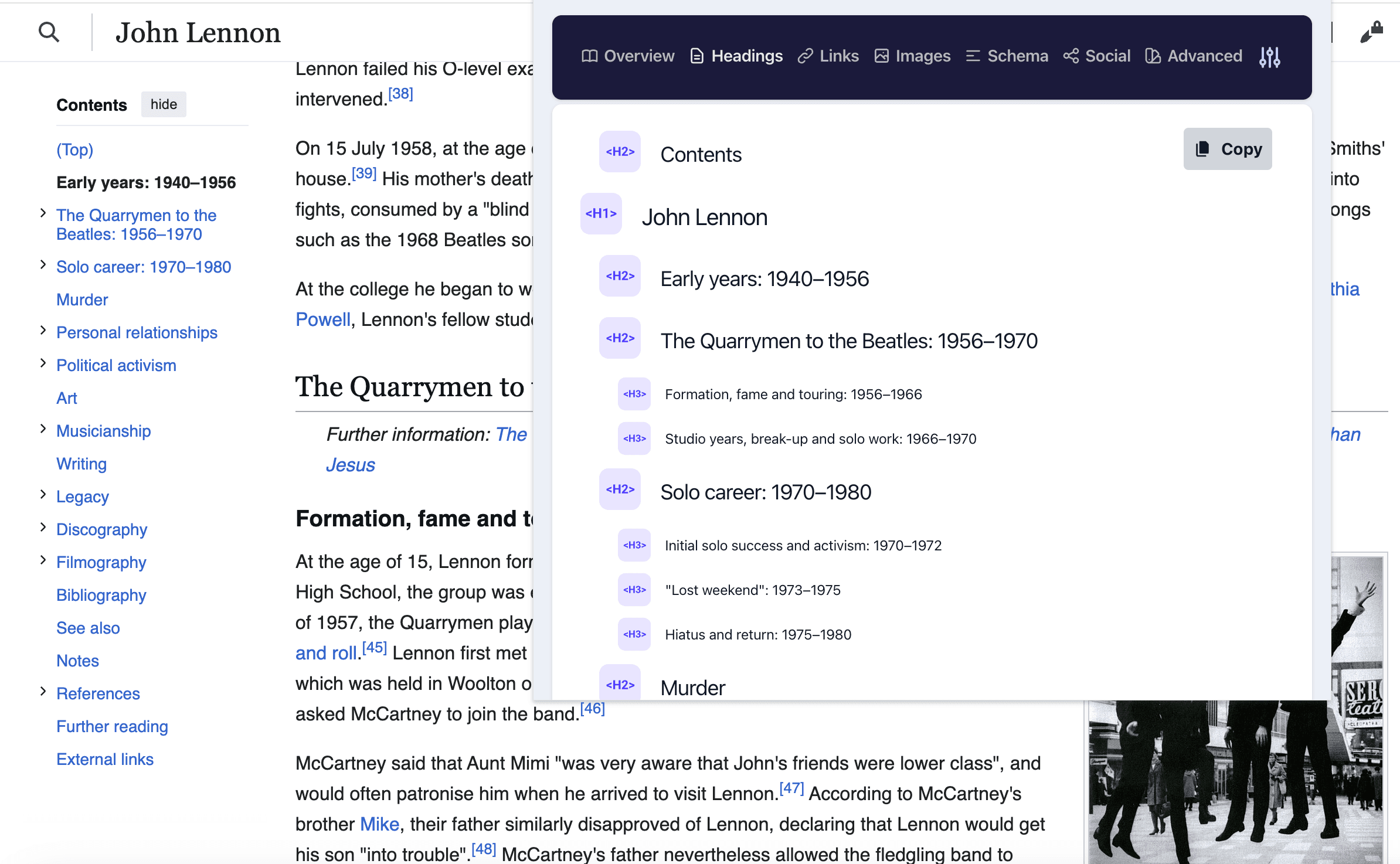Click the H3 badge beside "Lost weekend": 1973–1975

pos(634,590)
